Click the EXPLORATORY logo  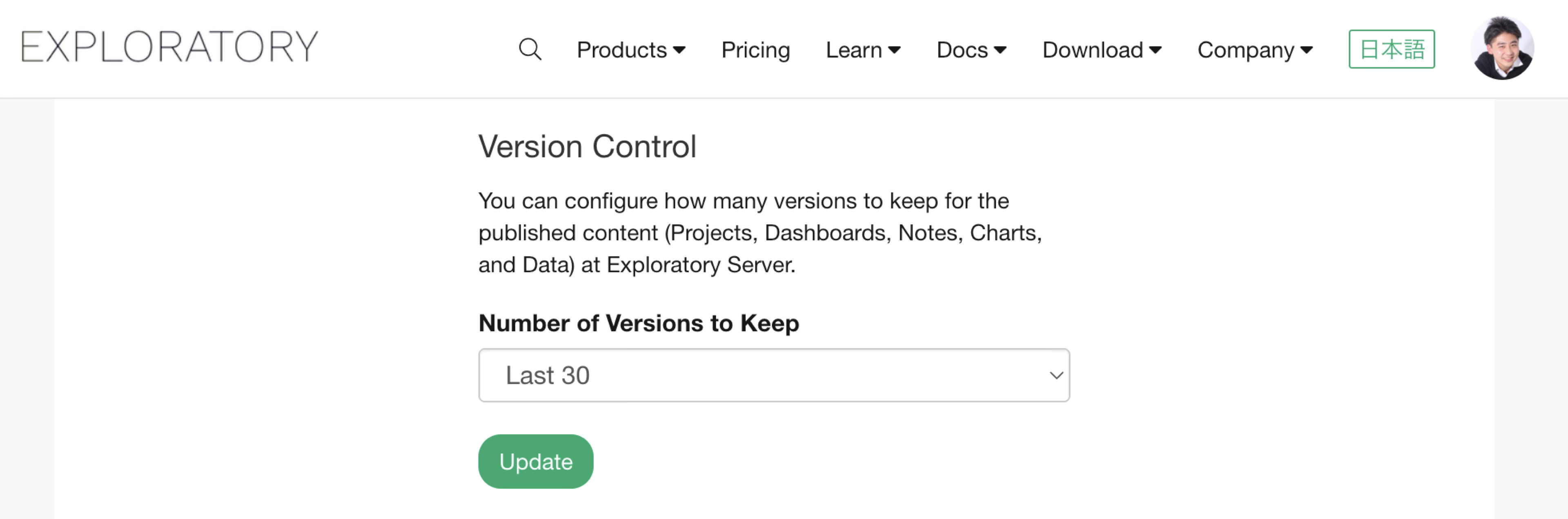tap(169, 47)
